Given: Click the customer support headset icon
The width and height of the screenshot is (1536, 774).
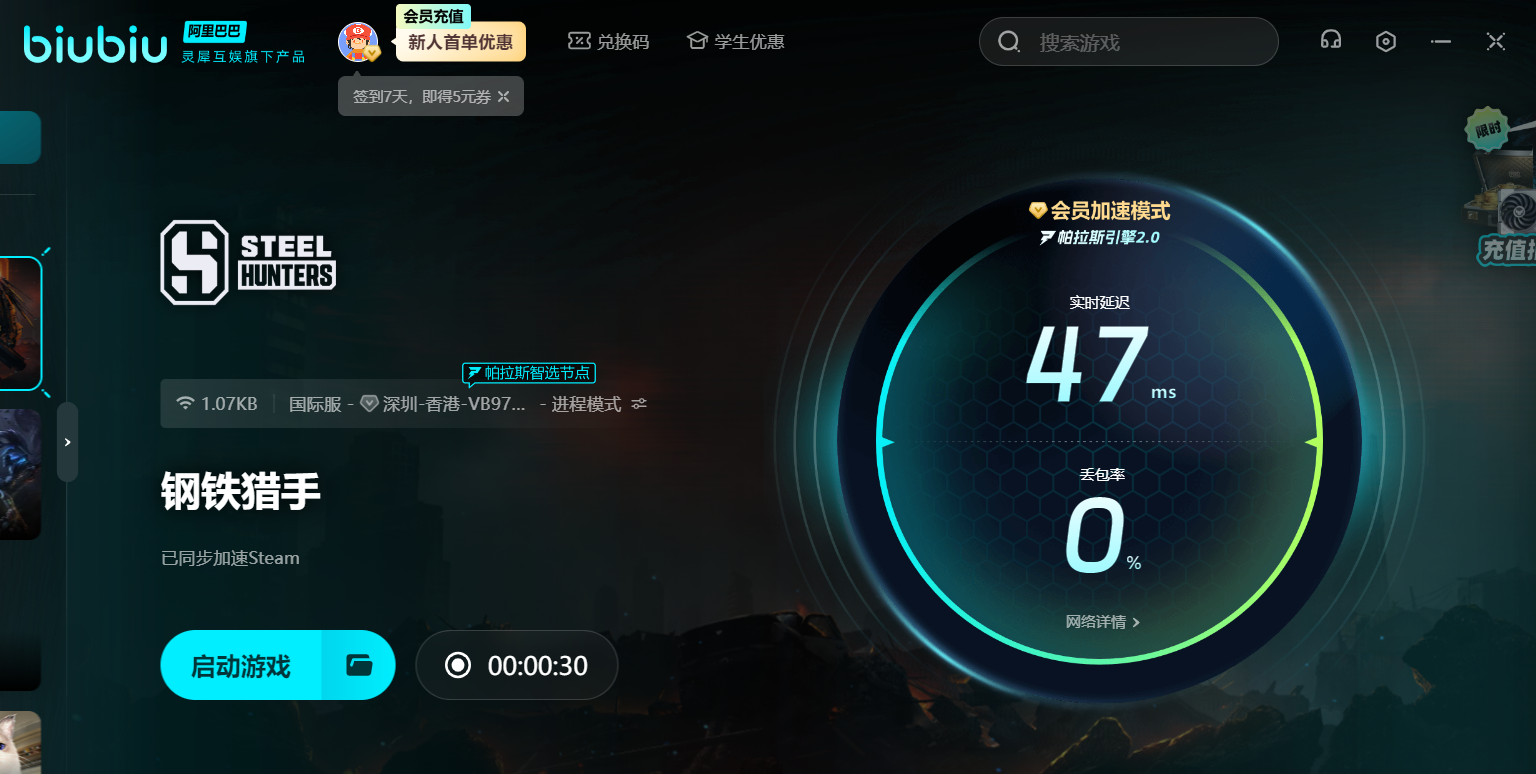Looking at the screenshot, I should point(1330,41).
